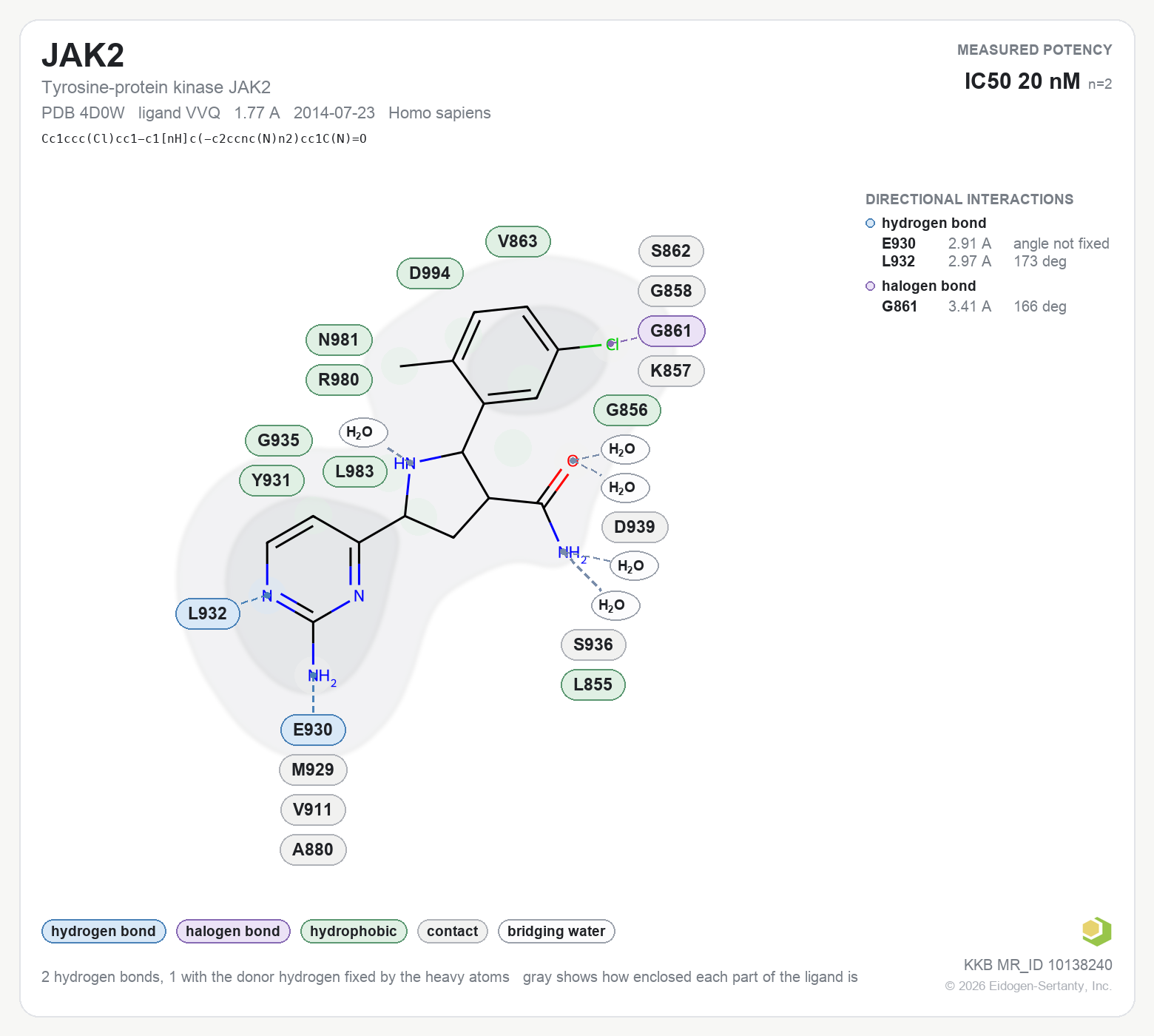This screenshot has width=1154, height=1036.
Task: Click the green hexagon logo icon
Action: pyautogui.click(x=1096, y=931)
